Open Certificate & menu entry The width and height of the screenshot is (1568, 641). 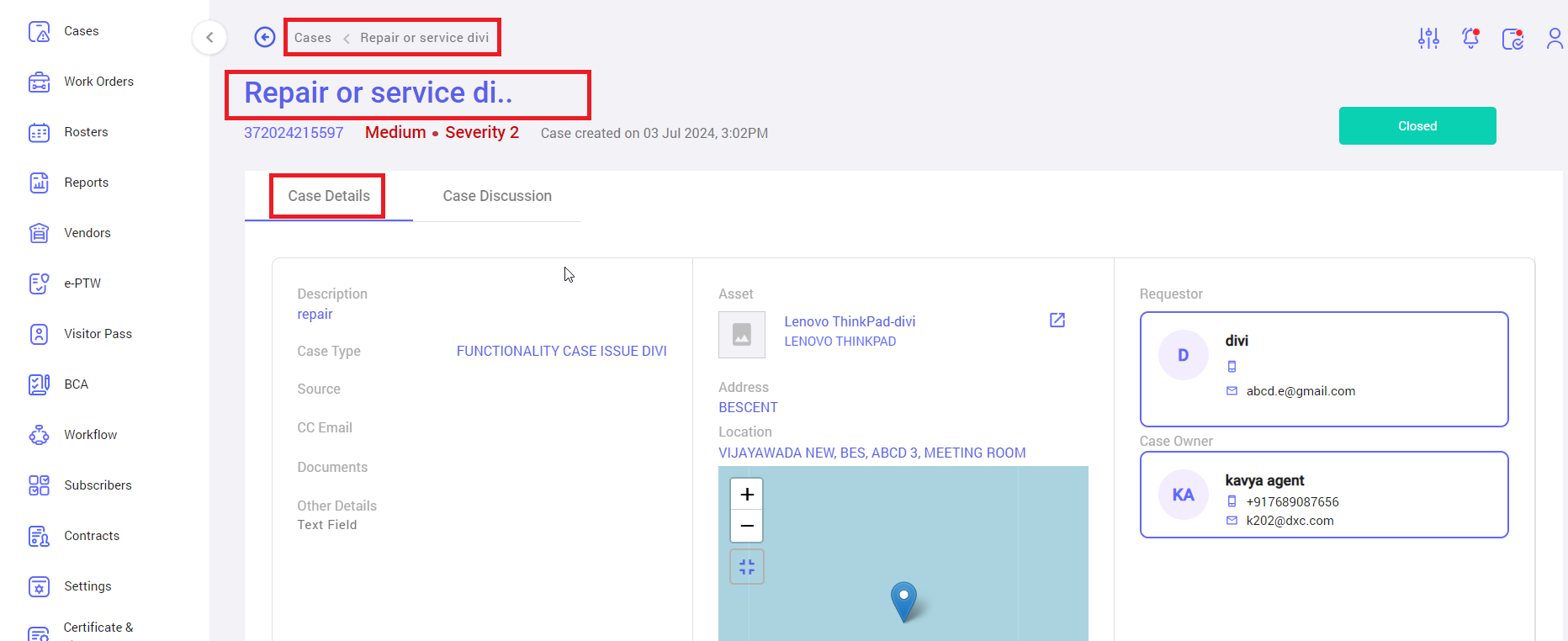click(98, 628)
